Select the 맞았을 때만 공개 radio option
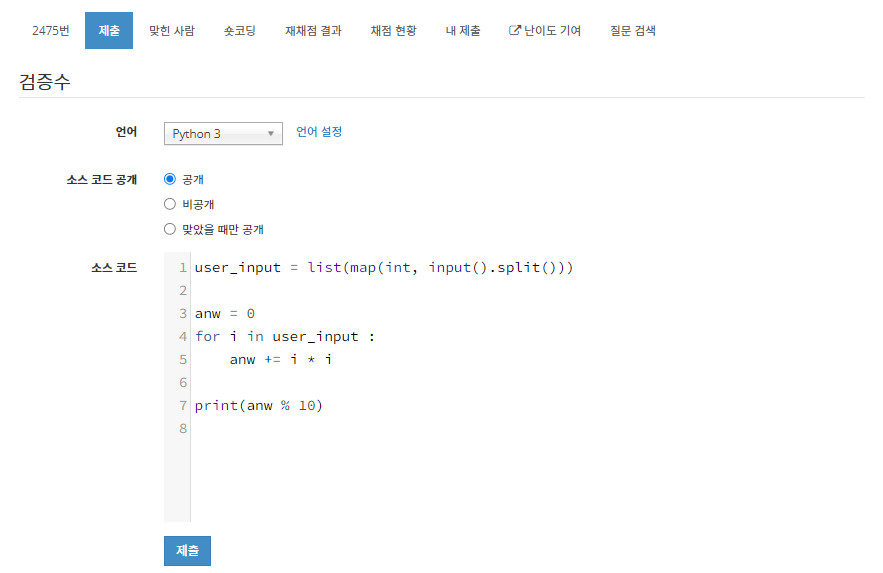Viewport: 883px width, 573px height. [170, 229]
